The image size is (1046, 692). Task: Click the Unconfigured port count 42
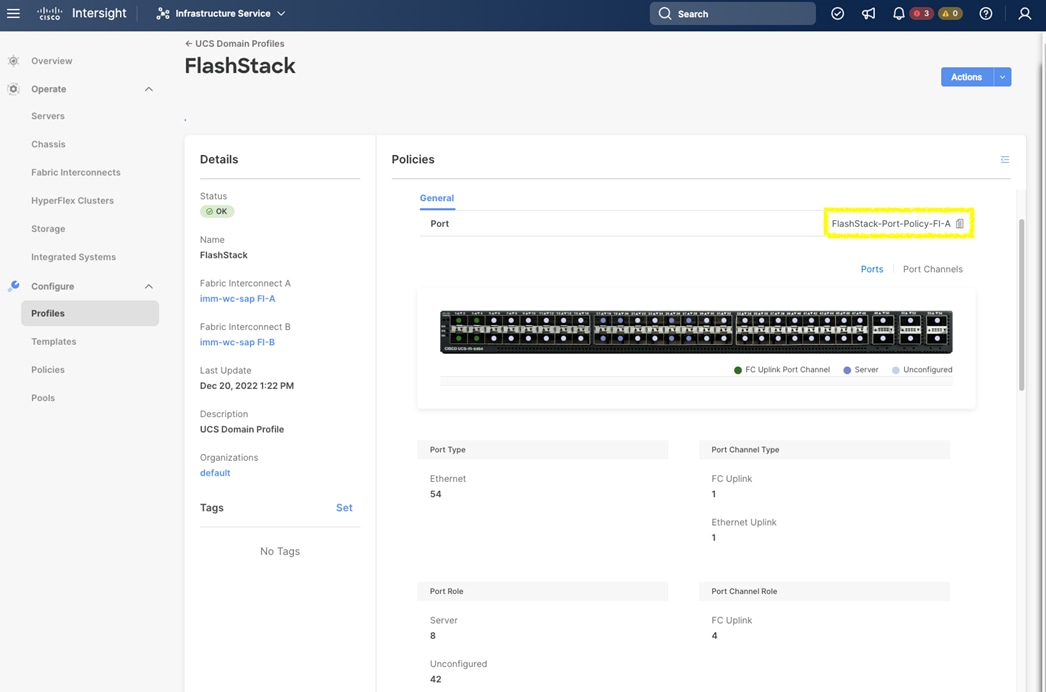(436, 679)
